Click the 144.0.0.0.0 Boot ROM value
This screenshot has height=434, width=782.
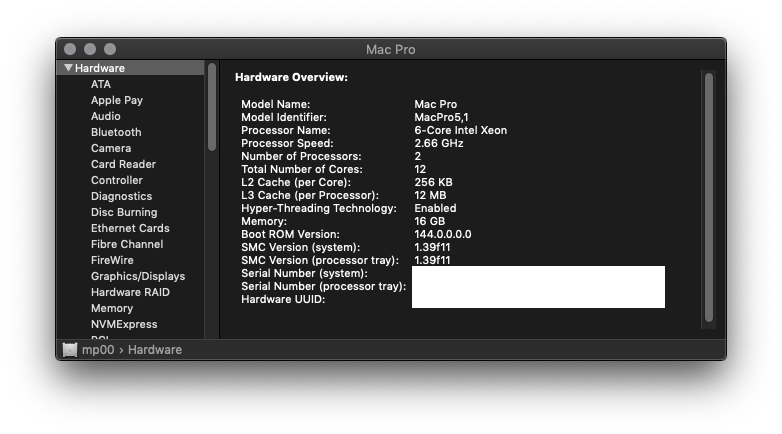[442, 234]
